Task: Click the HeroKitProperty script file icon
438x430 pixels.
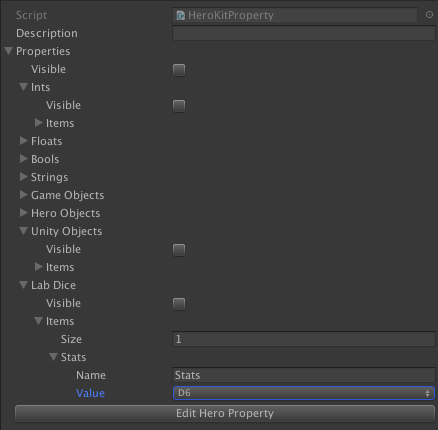Action: tap(181, 15)
